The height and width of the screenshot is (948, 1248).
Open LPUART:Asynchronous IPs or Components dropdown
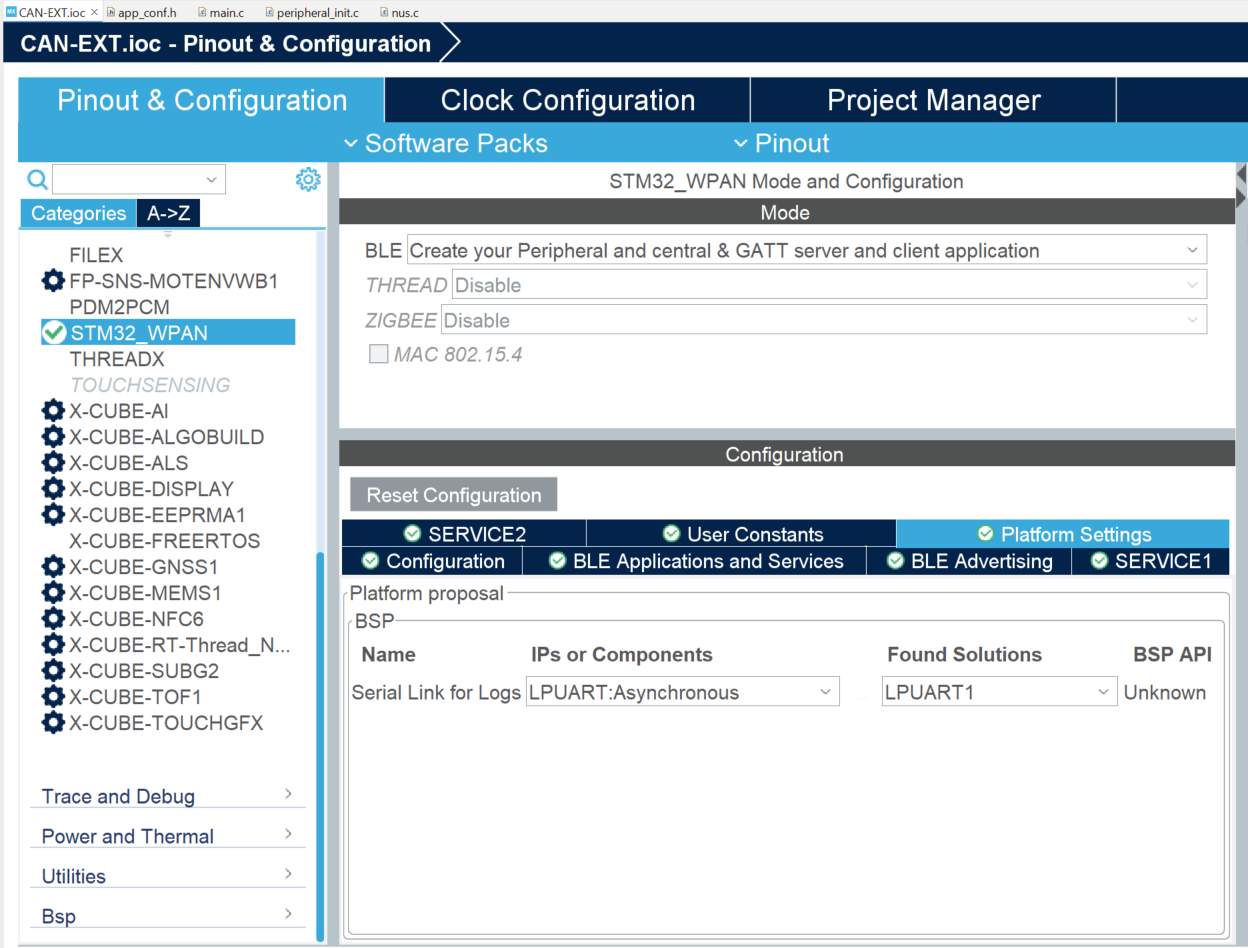coord(683,692)
